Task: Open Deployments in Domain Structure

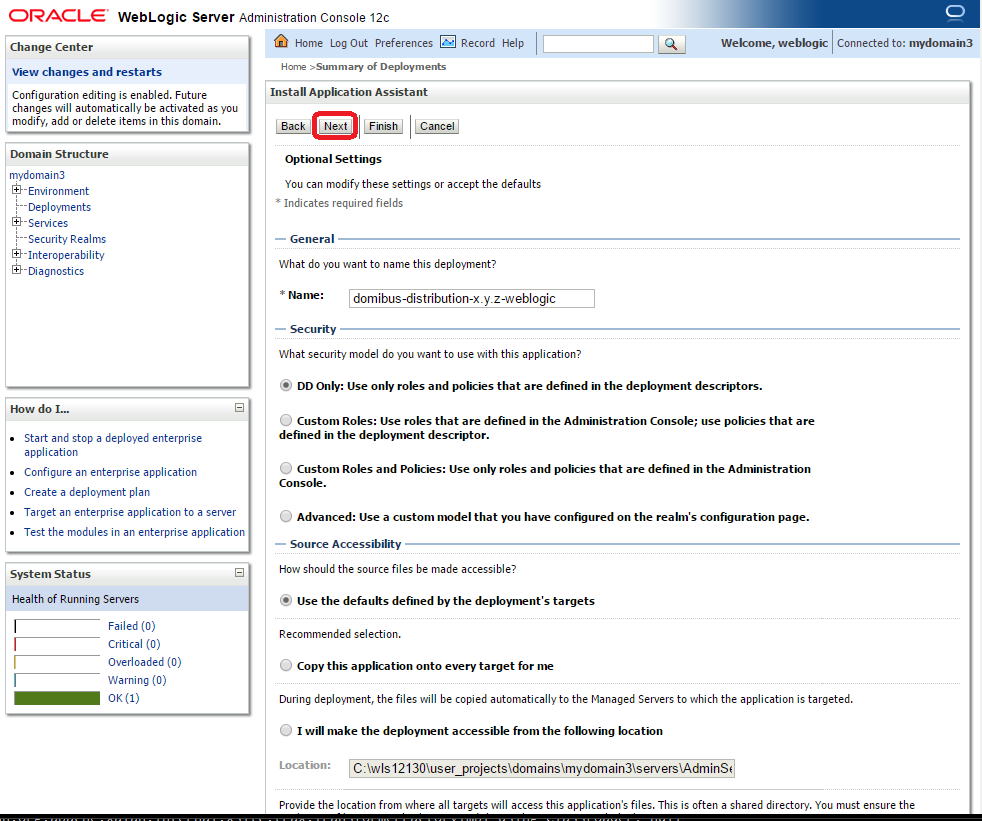Action: coord(59,207)
